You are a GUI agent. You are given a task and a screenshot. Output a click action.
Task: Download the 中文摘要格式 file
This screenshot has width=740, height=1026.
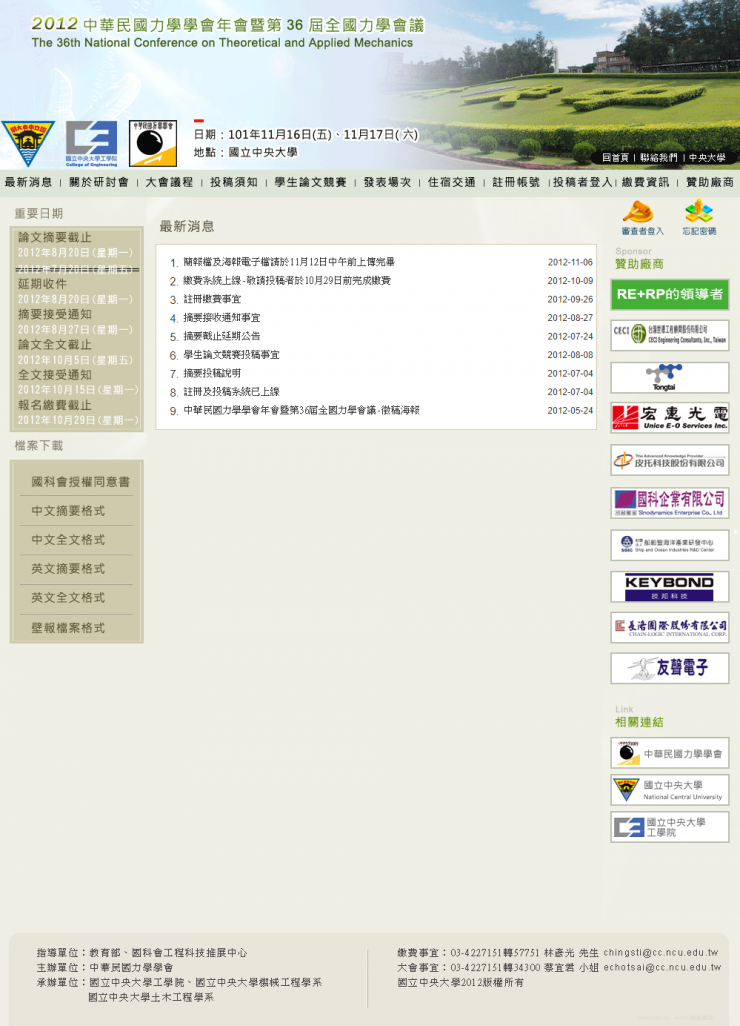click(x=68, y=511)
